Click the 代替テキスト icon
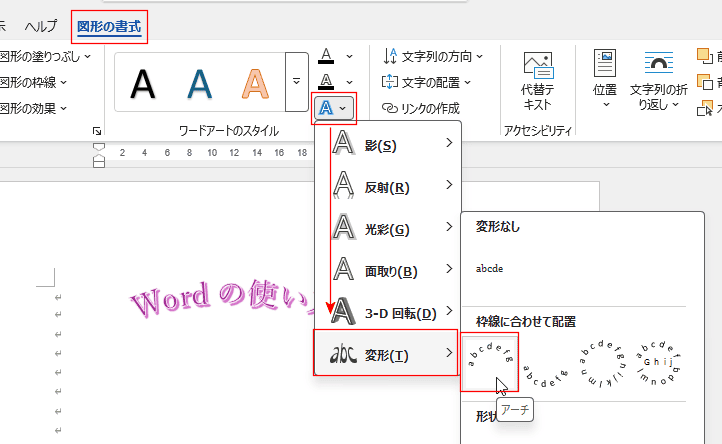Image resolution: width=722 pixels, height=444 pixels. pyautogui.click(x=538, y=66)
